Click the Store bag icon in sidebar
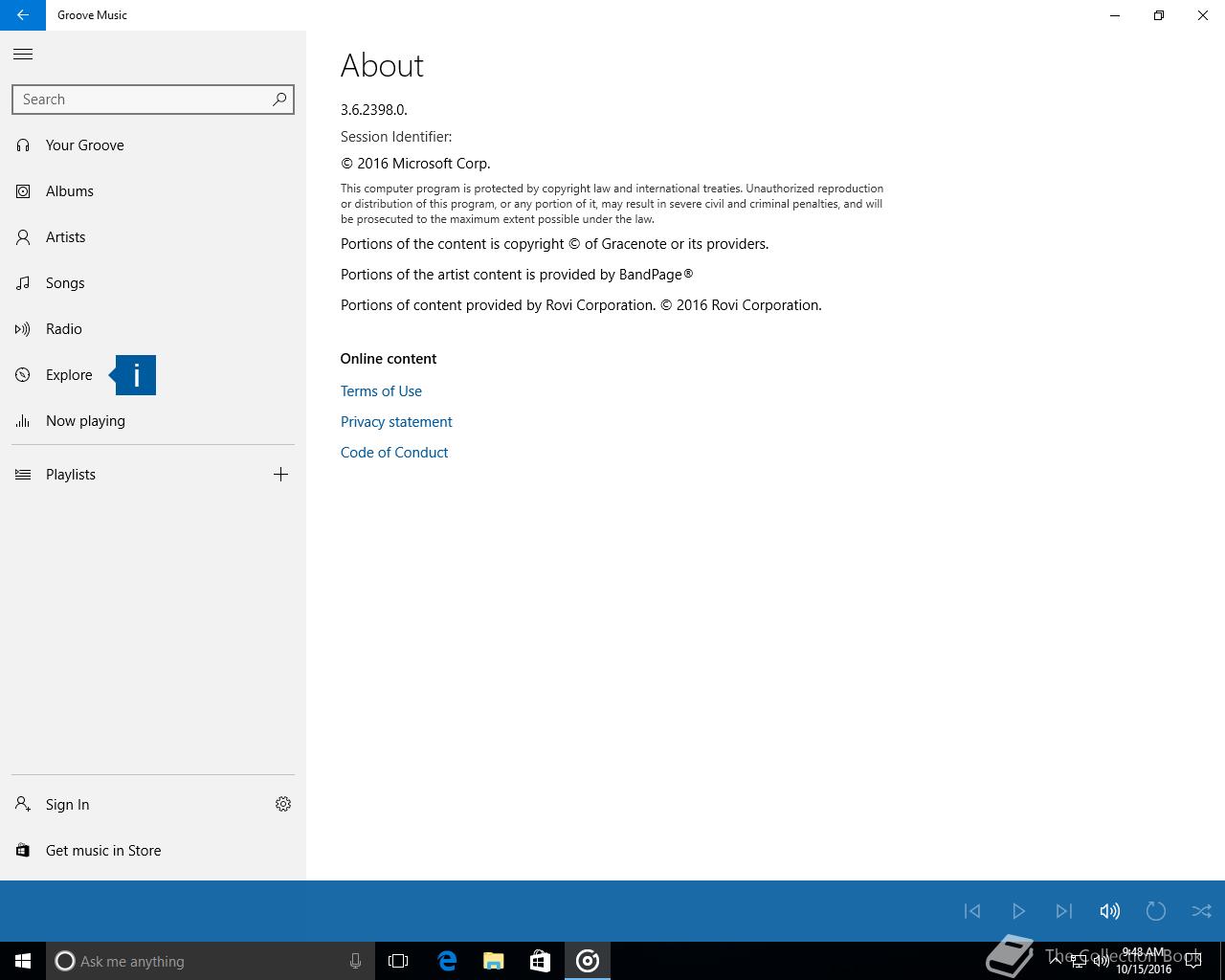This screenshot has width=1225, height=980. point(23,851)
